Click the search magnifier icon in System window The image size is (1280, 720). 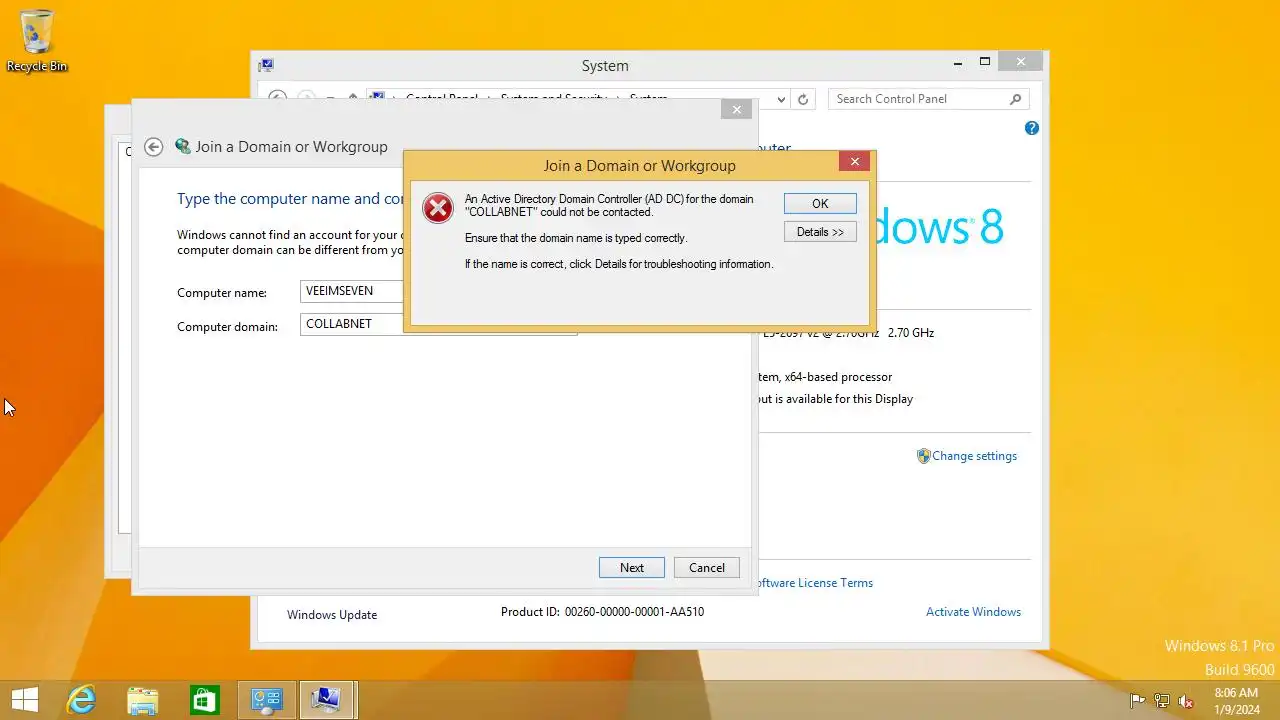(x=1015, y=99)
